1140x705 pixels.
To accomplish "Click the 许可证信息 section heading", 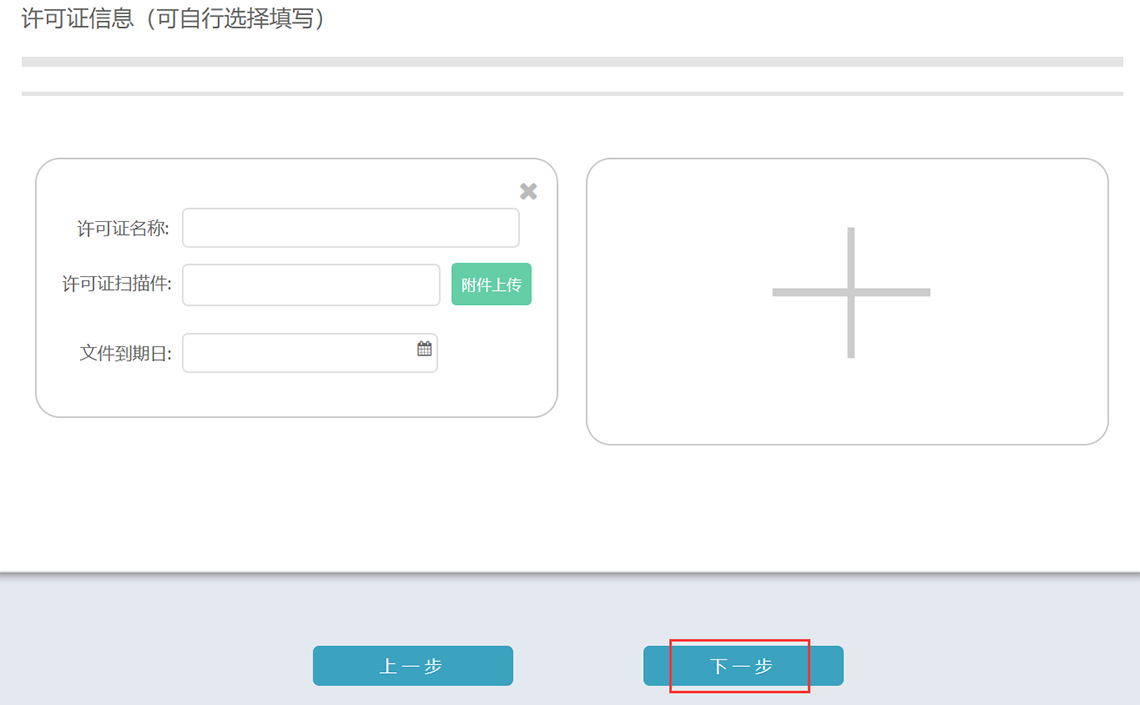I will coord(76,19).
